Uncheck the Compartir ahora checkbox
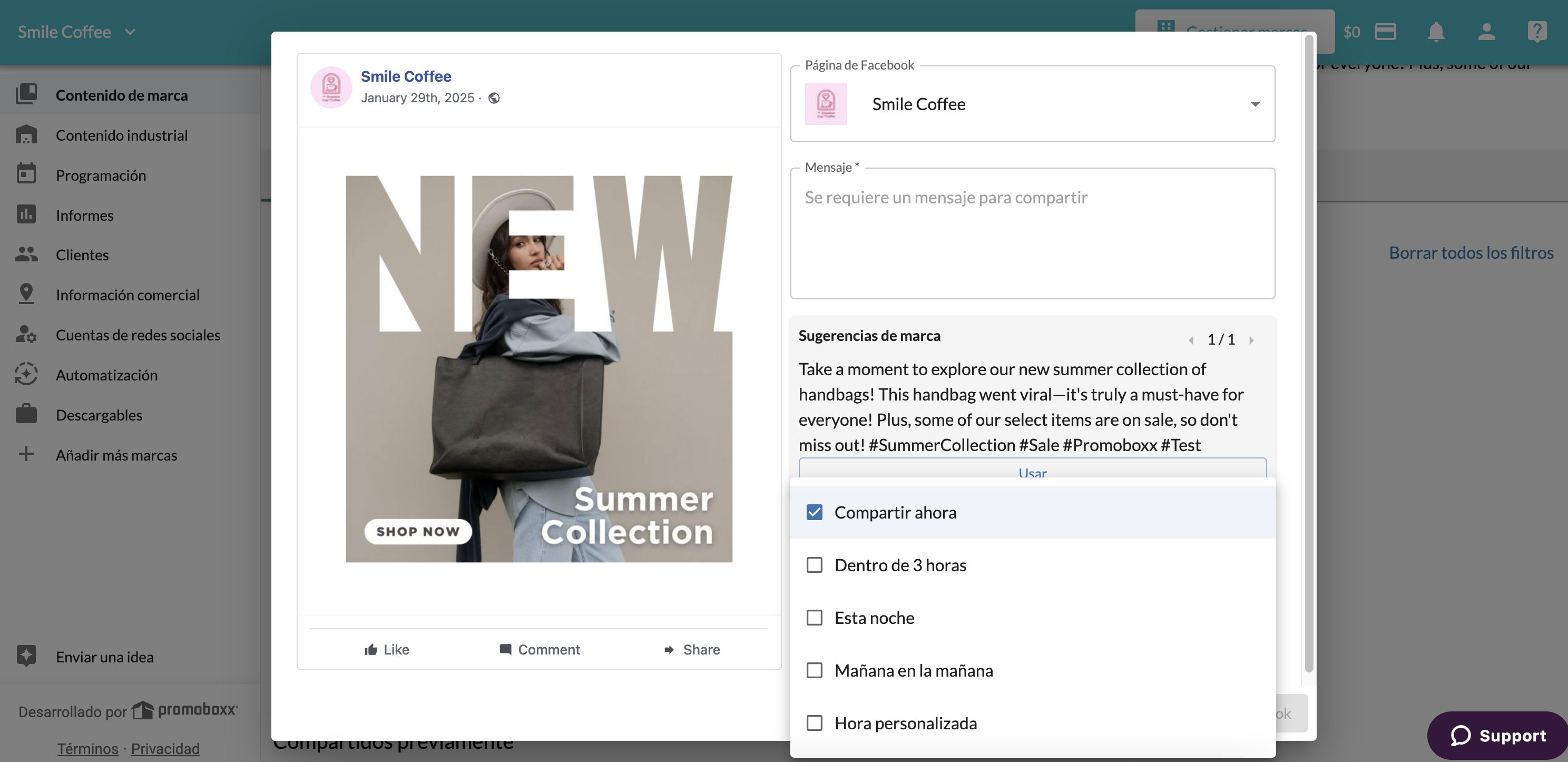 point(815,512)
